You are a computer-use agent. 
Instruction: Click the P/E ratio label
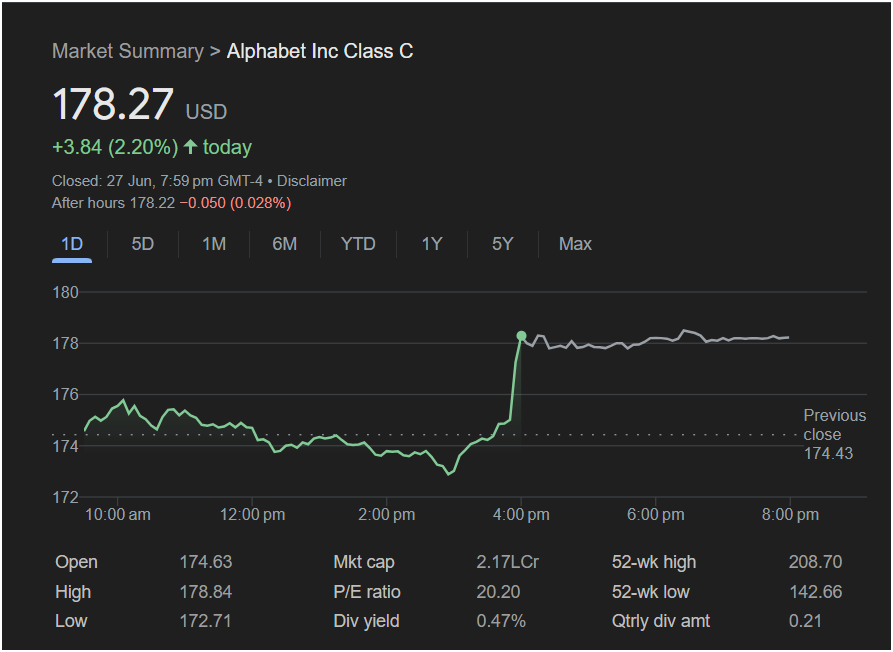(x=367, y=592)
